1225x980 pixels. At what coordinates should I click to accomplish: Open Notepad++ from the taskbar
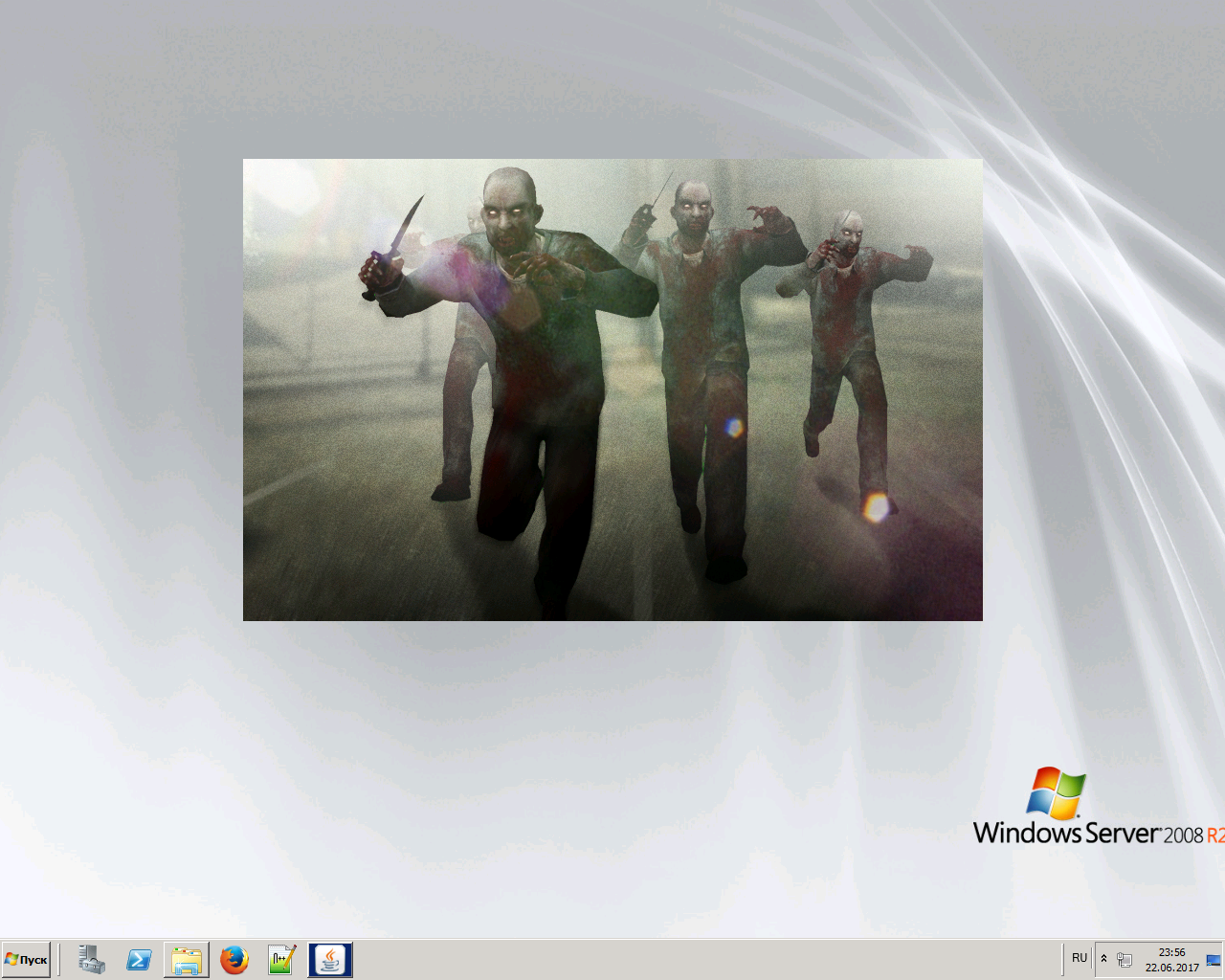(281, 960)
